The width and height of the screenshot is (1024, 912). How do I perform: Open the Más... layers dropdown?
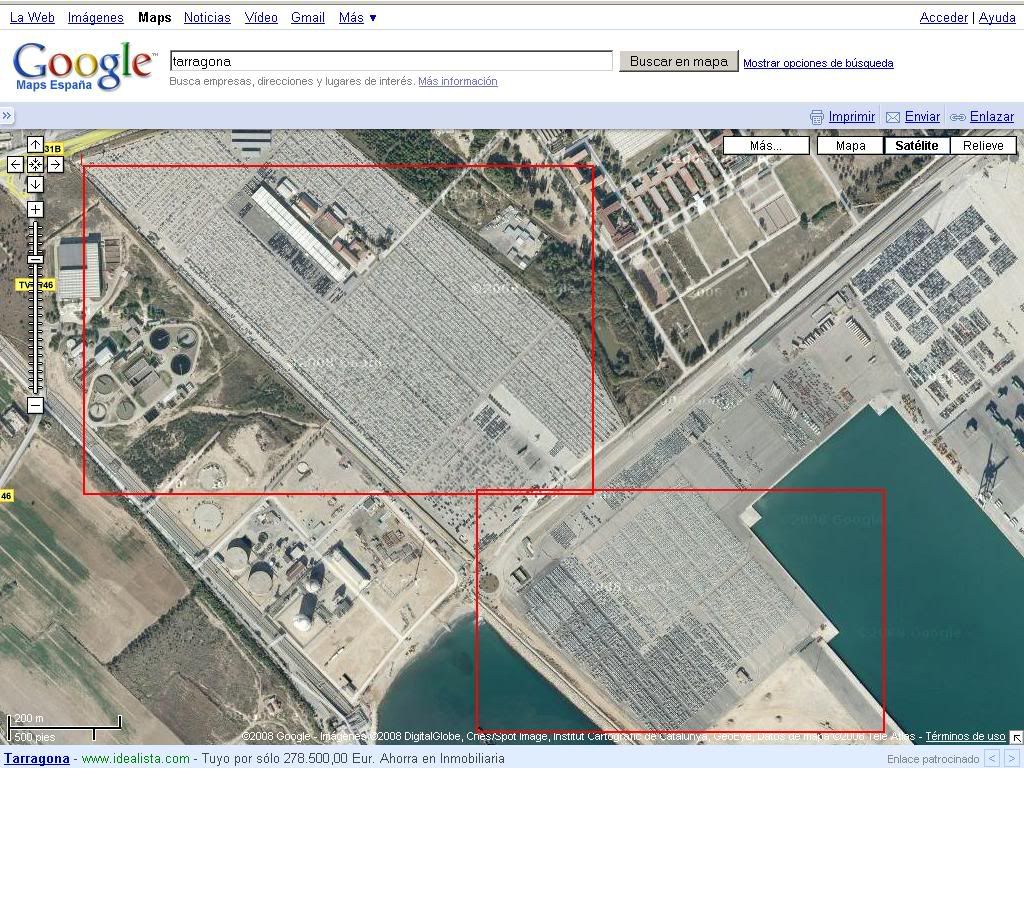coord(766,146)
